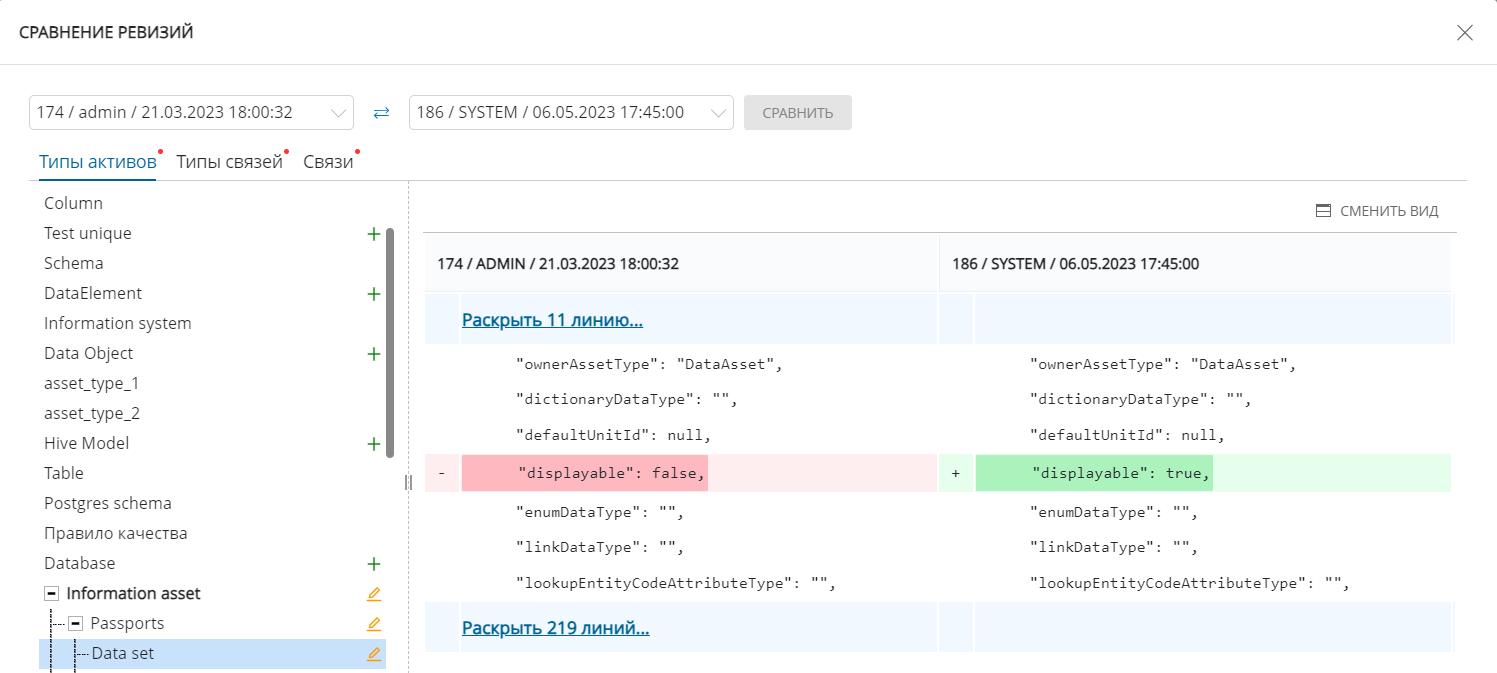Viewport: 1497px width, 673px height.
Task: Click the edit pencil icon beside Passports
Action: [374, 624]
